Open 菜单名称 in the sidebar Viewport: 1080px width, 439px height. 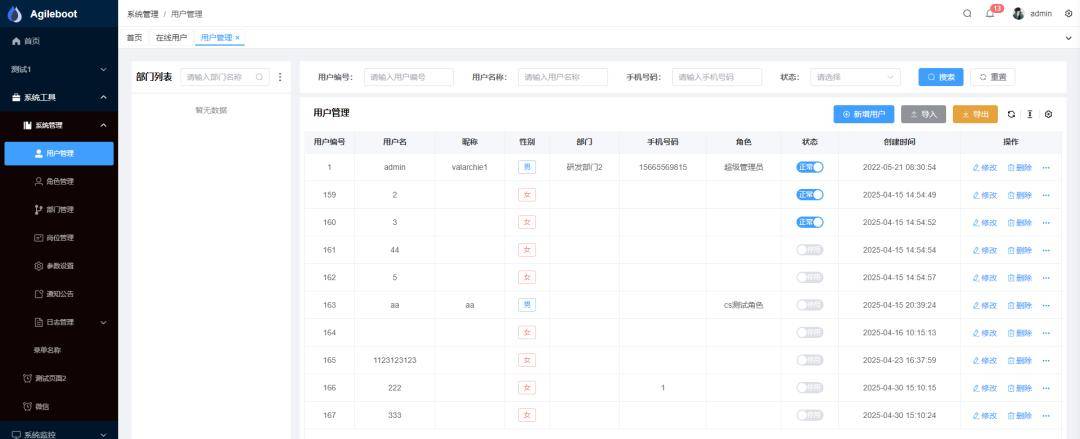coord(59,350)
